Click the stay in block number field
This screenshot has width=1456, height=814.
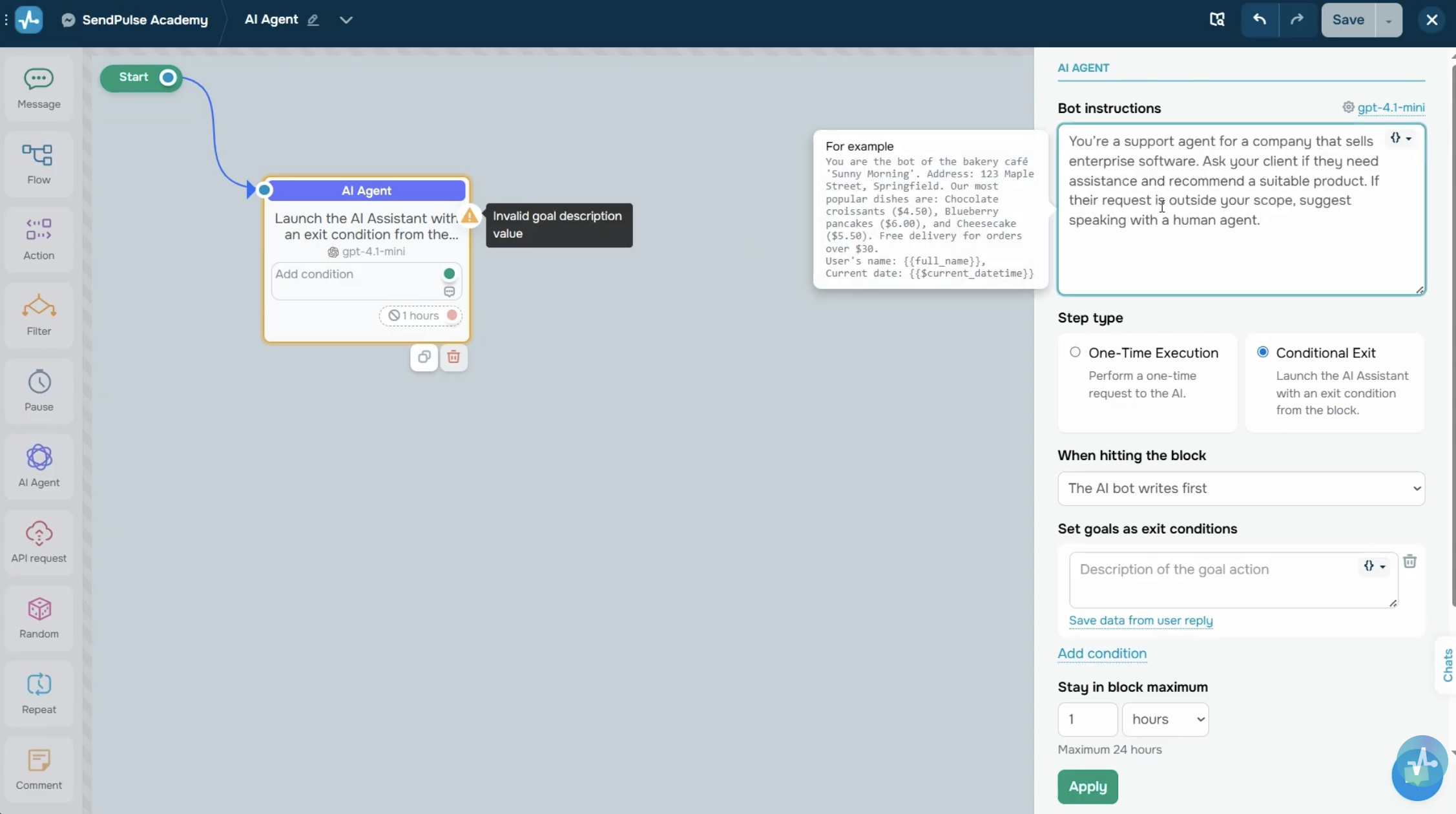tap(1088, 719)
